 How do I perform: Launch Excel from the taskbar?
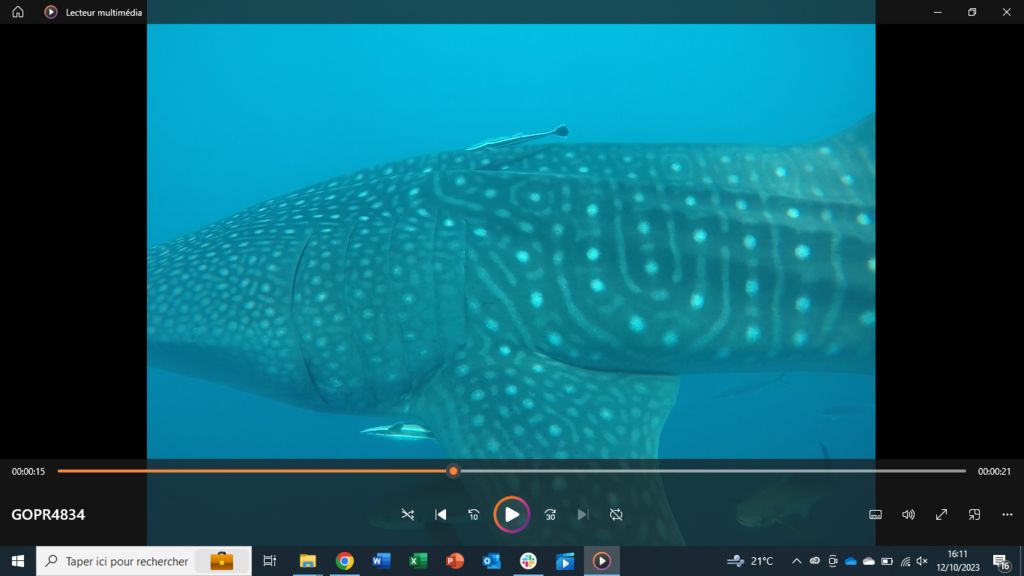tap(418, 561)
